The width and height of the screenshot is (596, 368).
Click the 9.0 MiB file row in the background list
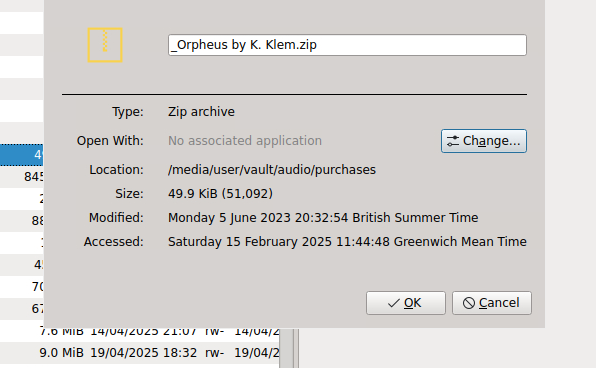tap(139, 353)
